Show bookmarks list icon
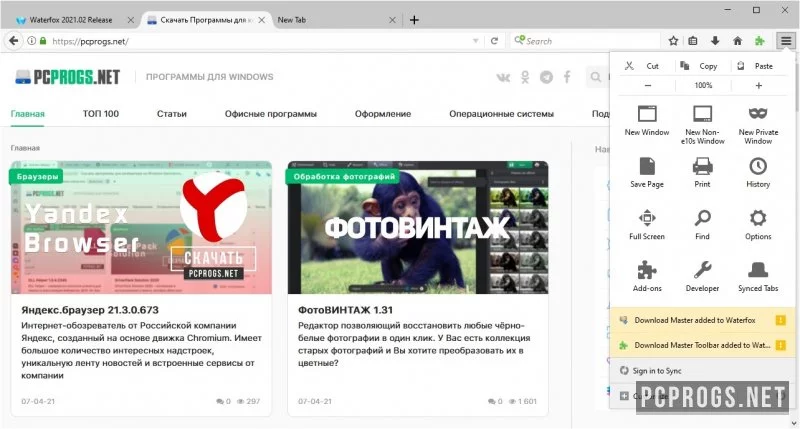 pyautogui.click(x=693, y=41)
